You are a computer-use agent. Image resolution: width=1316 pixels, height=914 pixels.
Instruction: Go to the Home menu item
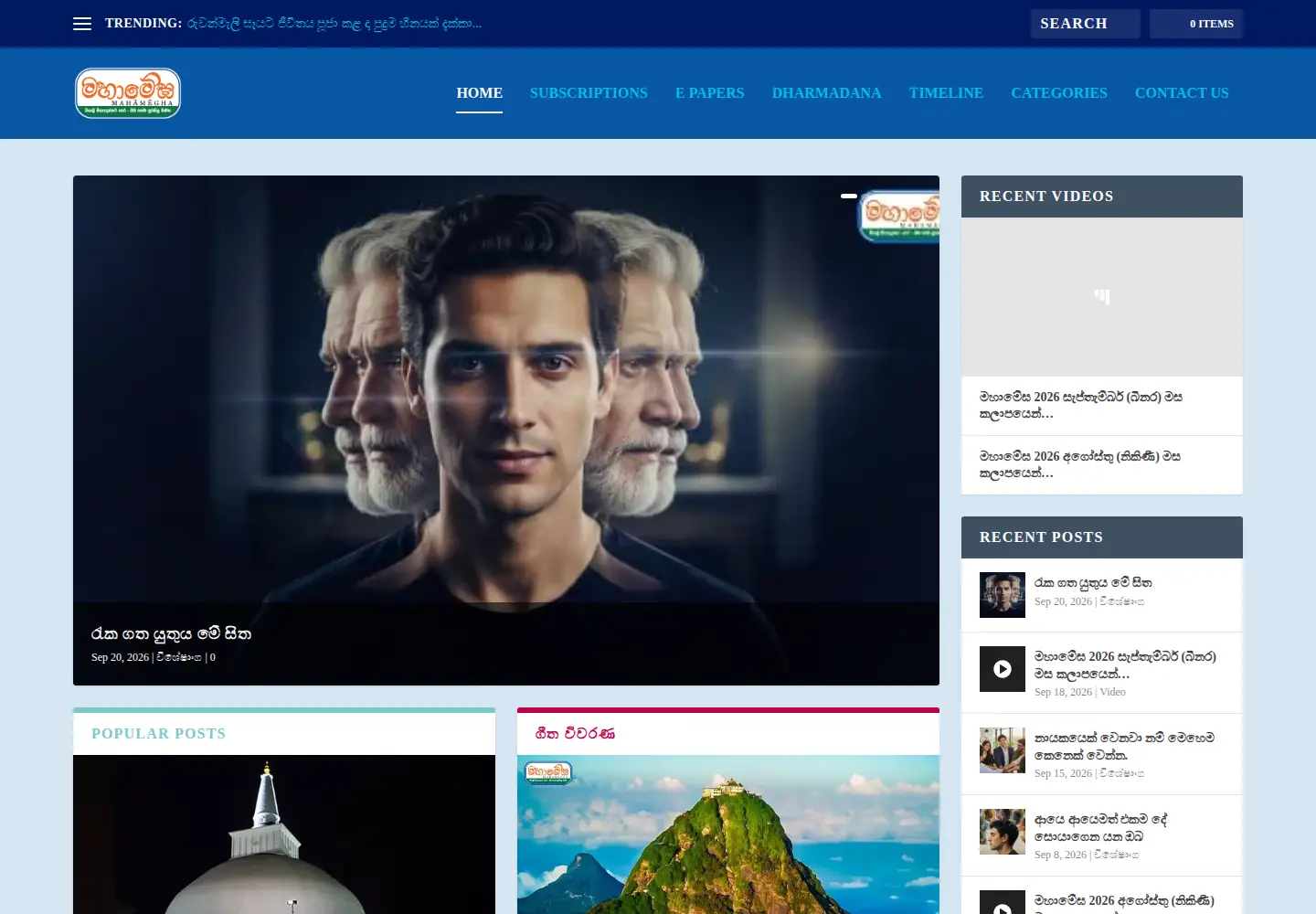480,93
